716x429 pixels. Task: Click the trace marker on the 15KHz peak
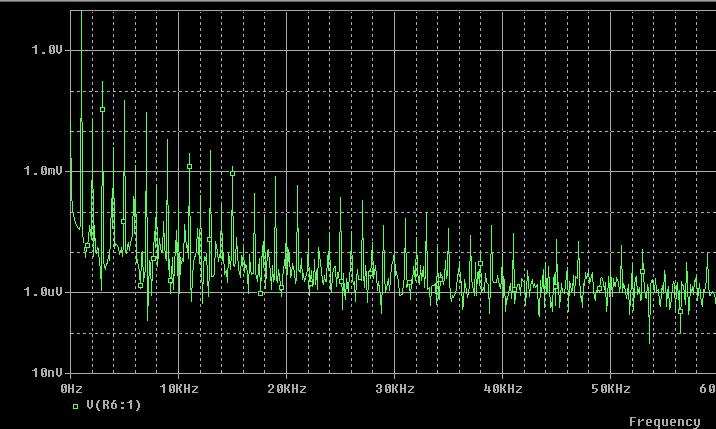click(x=233, y=173)
